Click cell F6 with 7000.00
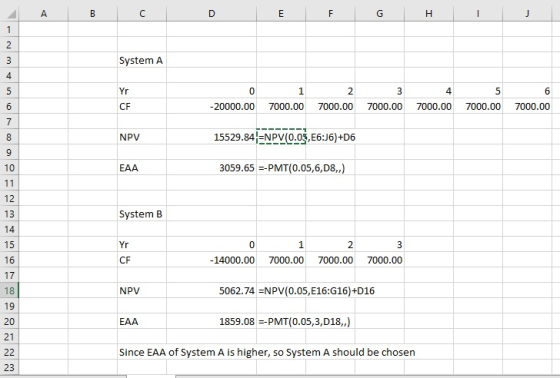The width and height of the screenshot is (560, 378). (x=330, y=106)
